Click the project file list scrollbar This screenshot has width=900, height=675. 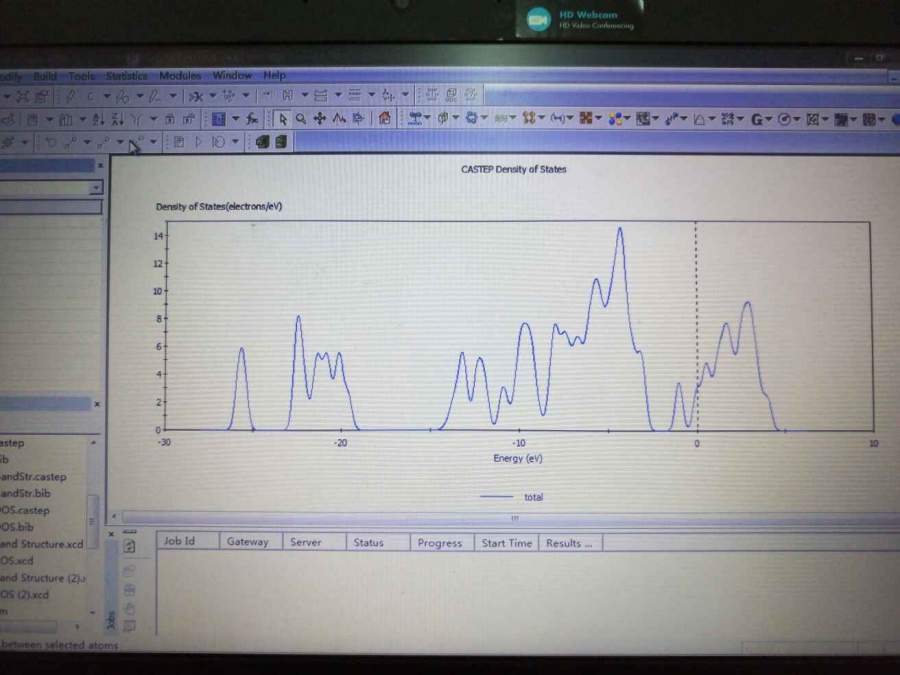click(x=92, y=521)
